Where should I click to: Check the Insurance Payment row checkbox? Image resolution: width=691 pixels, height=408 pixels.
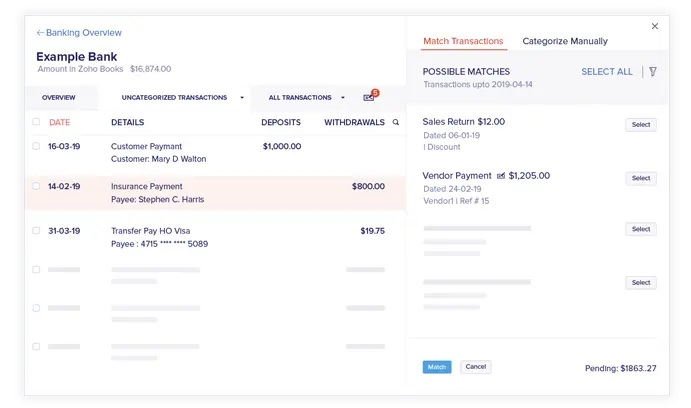point(37,186)
